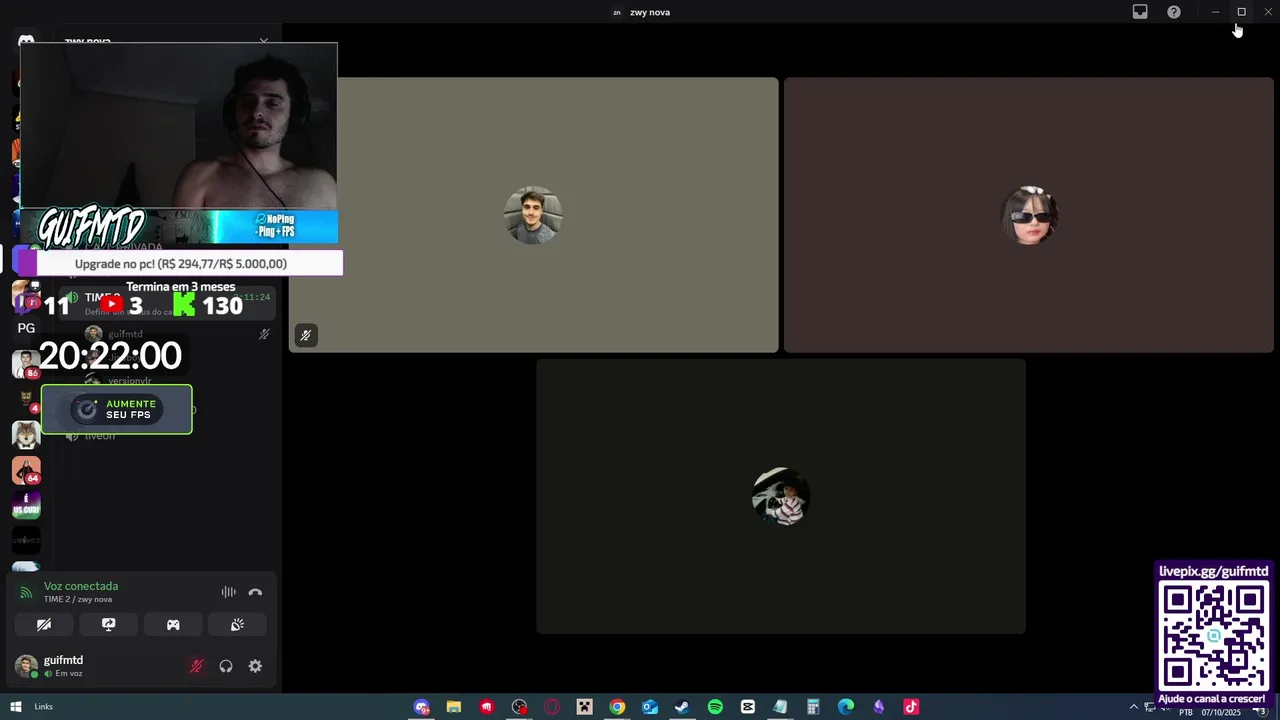Viewport: 1280px width, 720px height.
Task: Open the Windows Start menu
Action: pyautogui.click(x=15, y=707)
